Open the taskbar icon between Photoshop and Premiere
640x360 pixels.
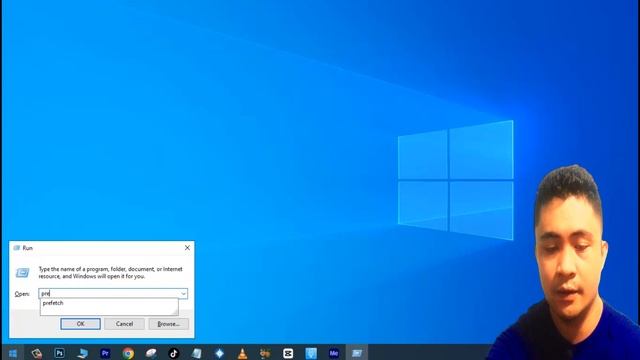click(82, 353)
